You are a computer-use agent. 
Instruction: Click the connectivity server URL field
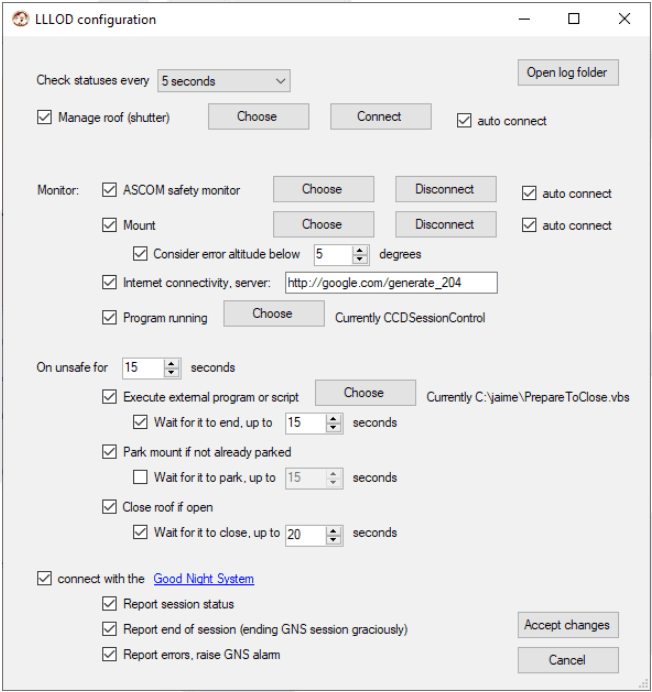(x=391, y=282)
